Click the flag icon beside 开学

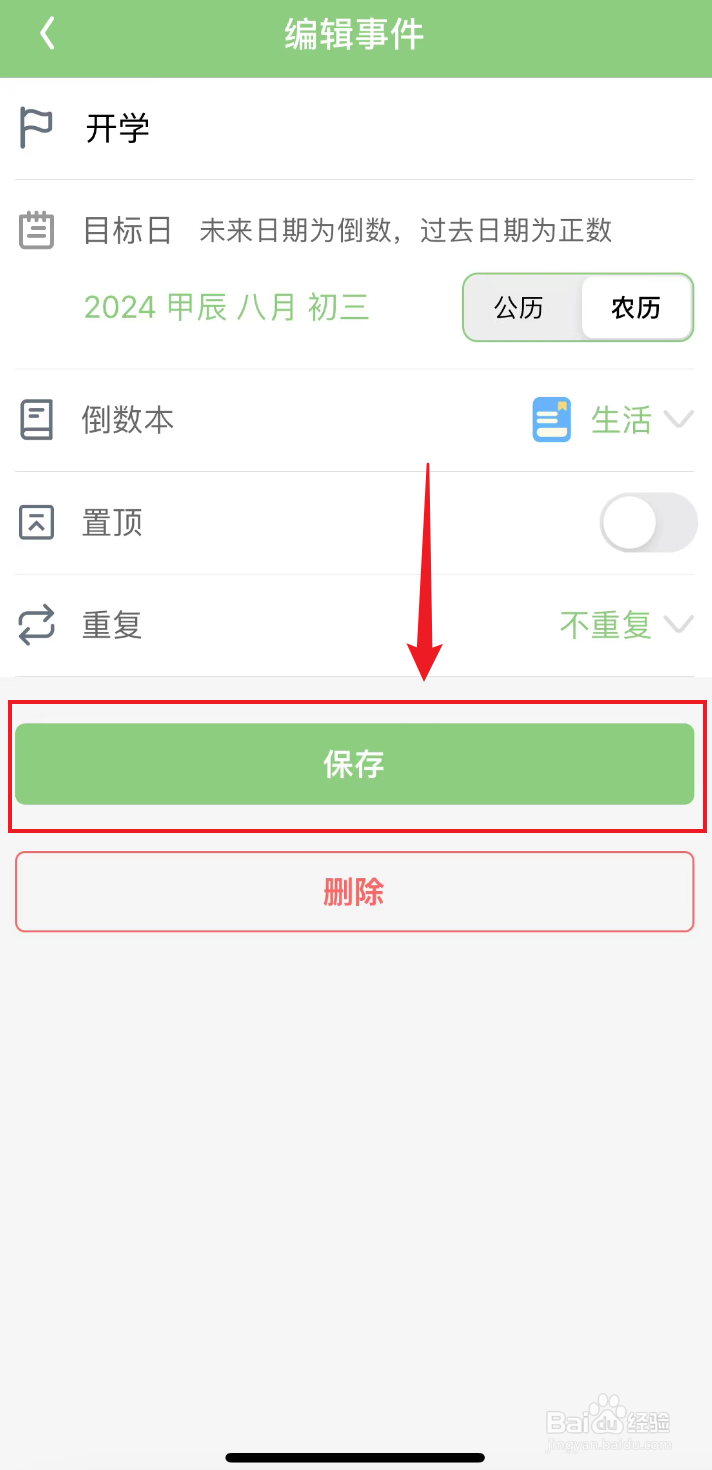coord(36,129)
